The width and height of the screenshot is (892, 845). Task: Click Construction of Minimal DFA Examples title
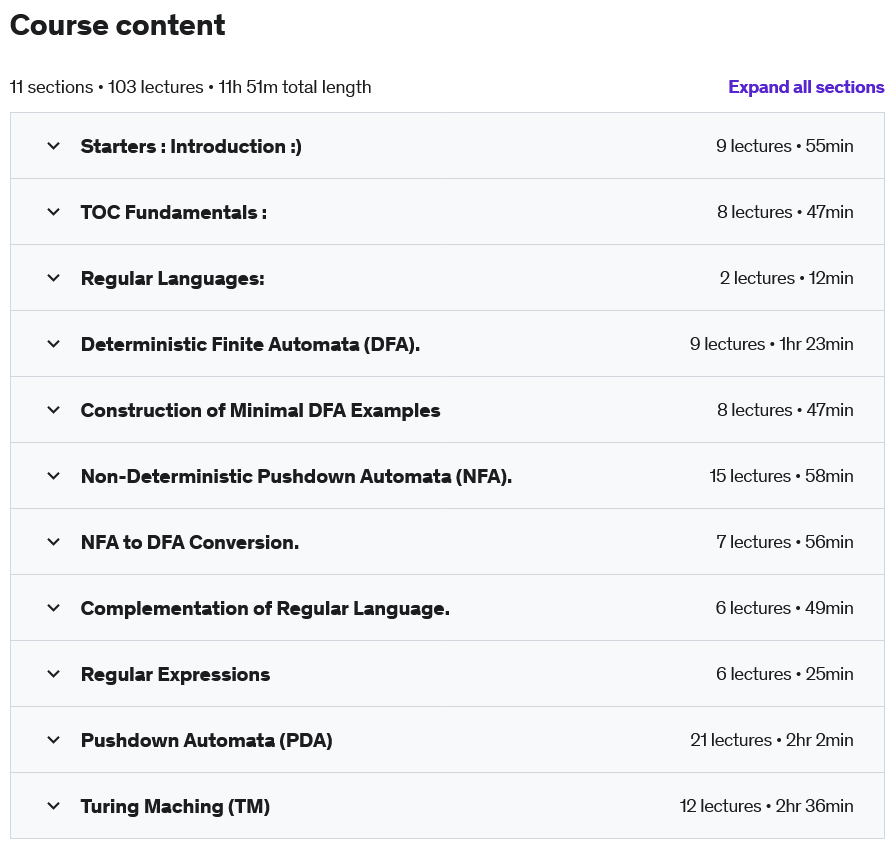pyautogui.click(x=261, y=410)
